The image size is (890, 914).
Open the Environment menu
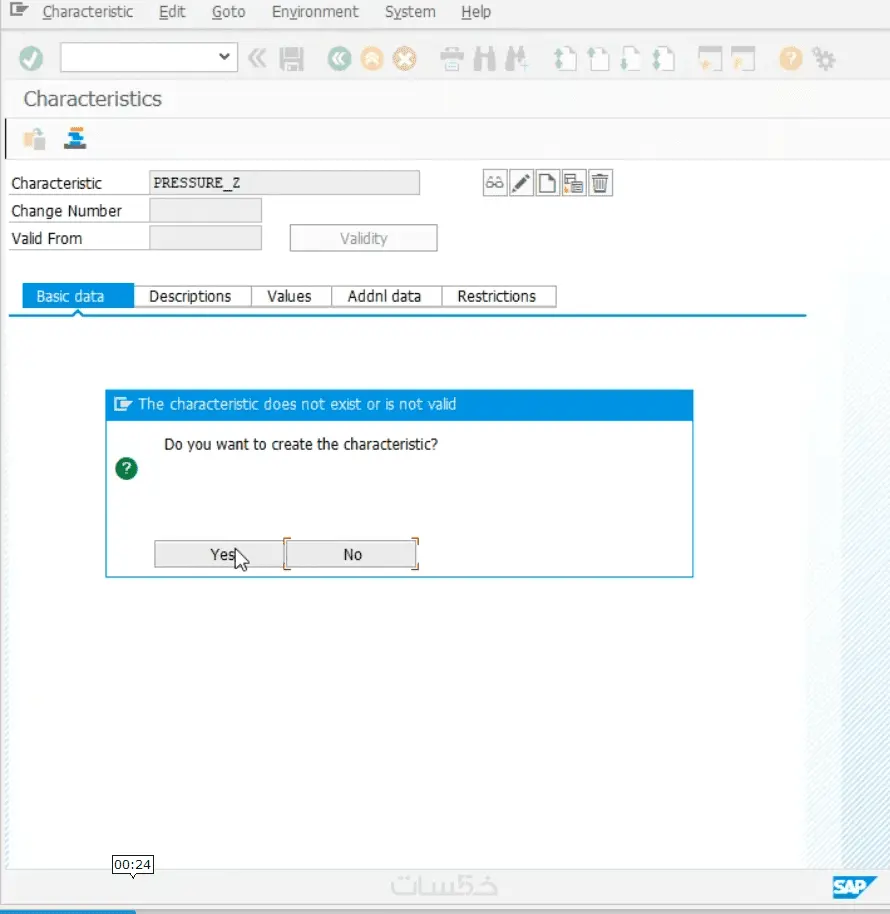315,12
